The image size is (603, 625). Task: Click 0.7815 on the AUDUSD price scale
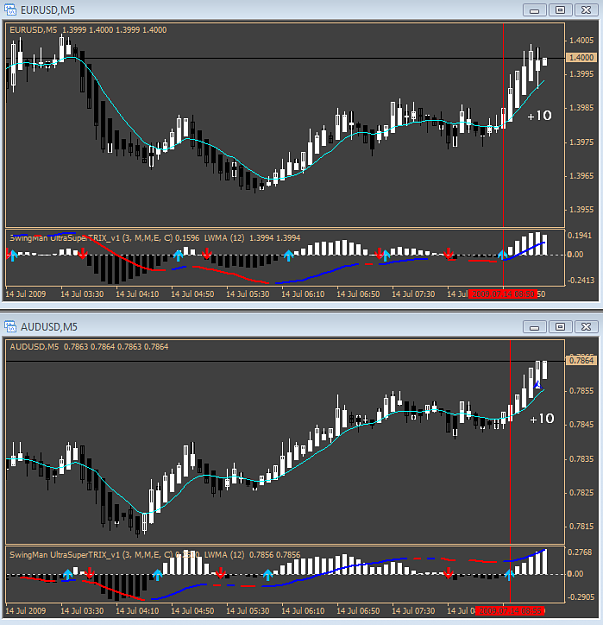tap(581, 527)
